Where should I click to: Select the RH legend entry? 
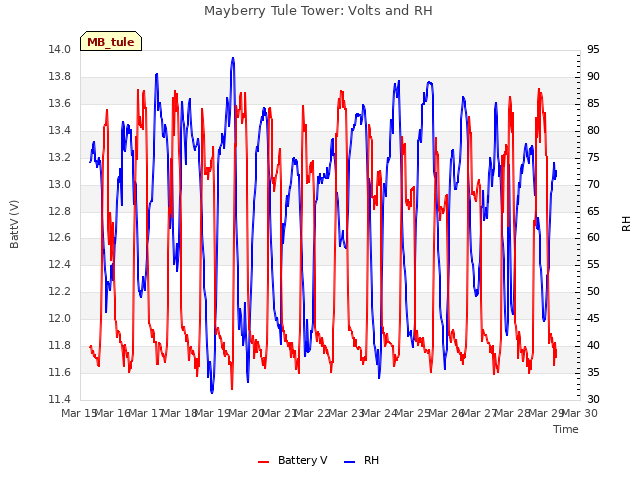click(x=362, y=460)
